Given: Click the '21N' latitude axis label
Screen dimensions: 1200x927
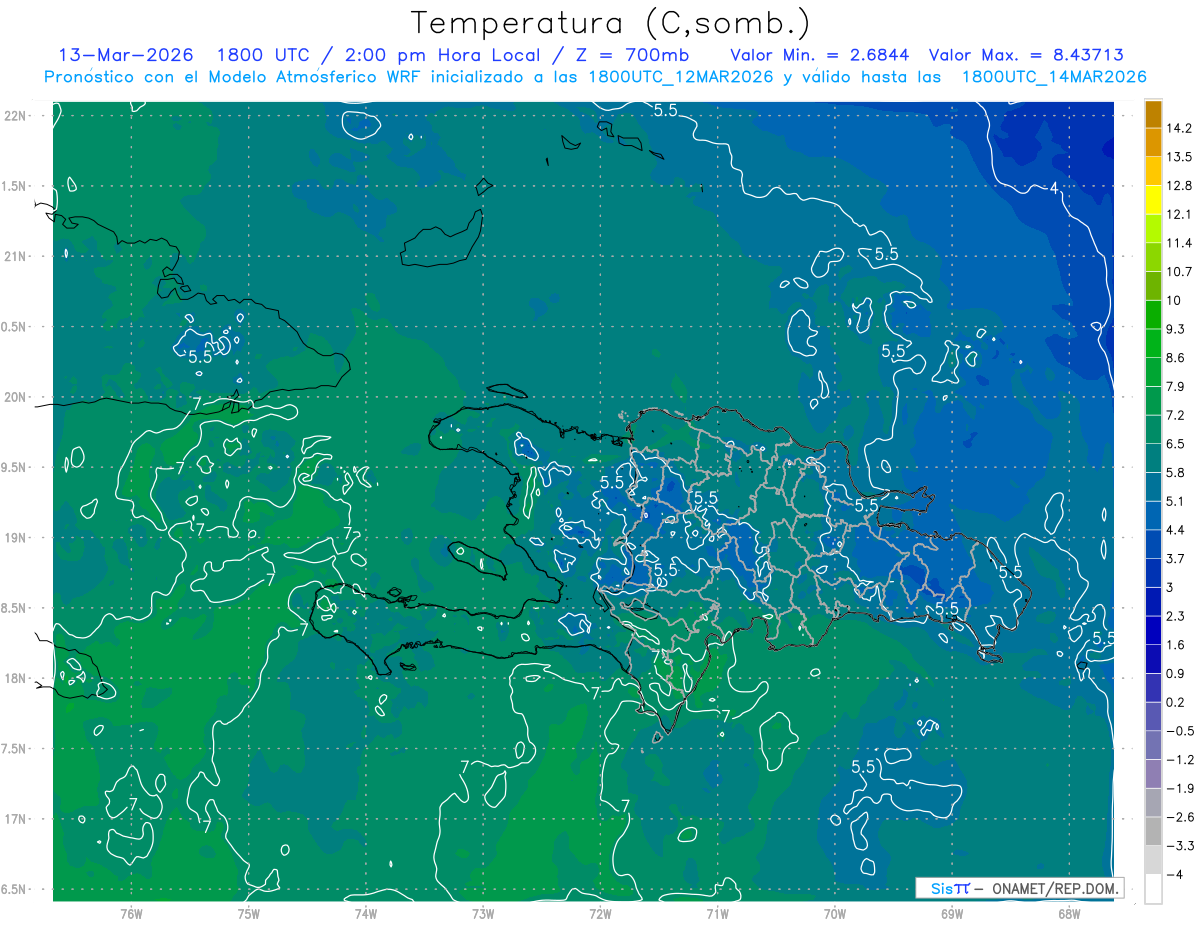Looking at the screenshot, I should coord(16,256).
